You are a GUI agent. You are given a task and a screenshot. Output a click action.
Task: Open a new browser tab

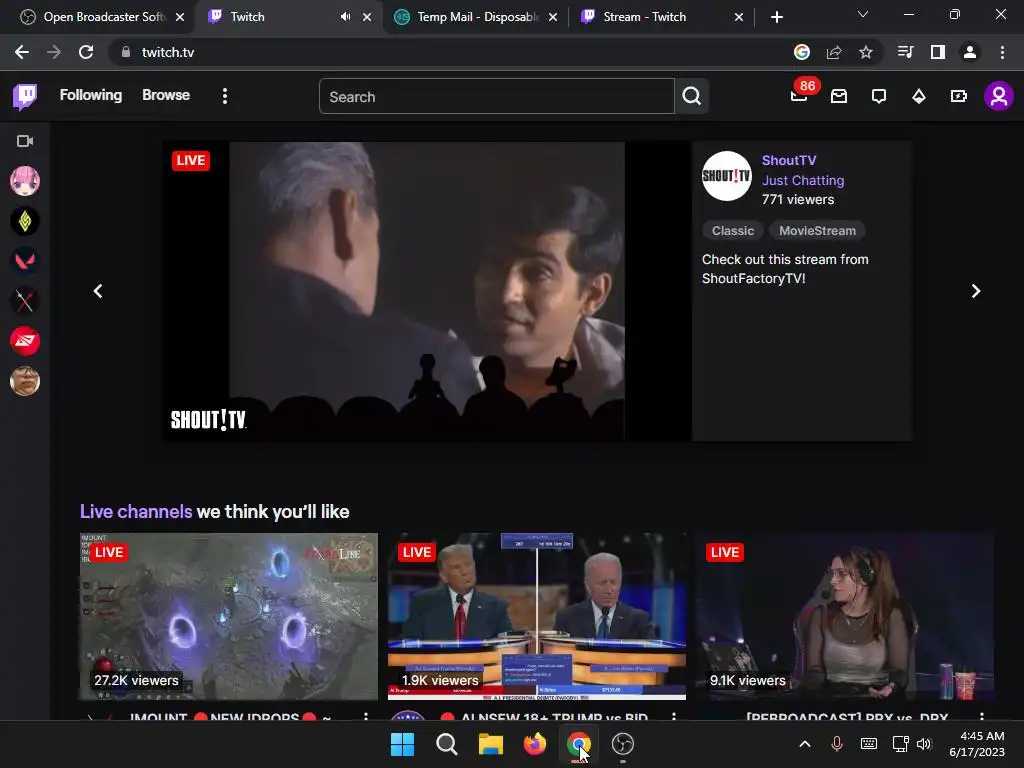pos(776,17)
